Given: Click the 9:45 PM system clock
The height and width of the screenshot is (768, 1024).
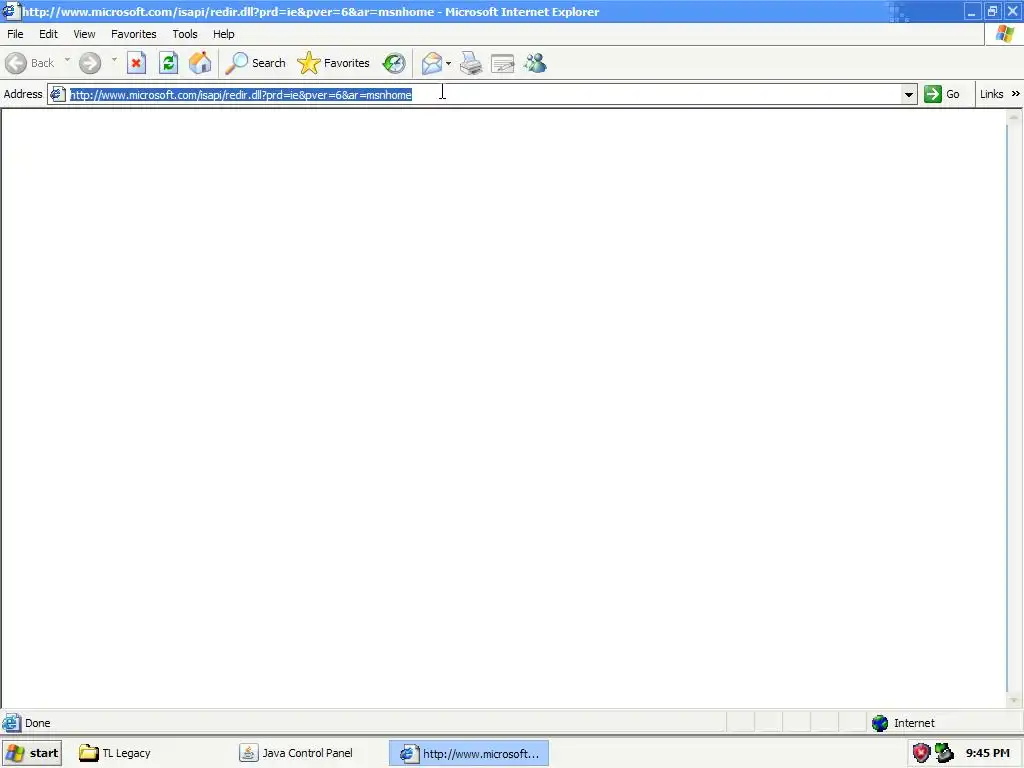Looking at the screenshot, I should click(987, 753).
